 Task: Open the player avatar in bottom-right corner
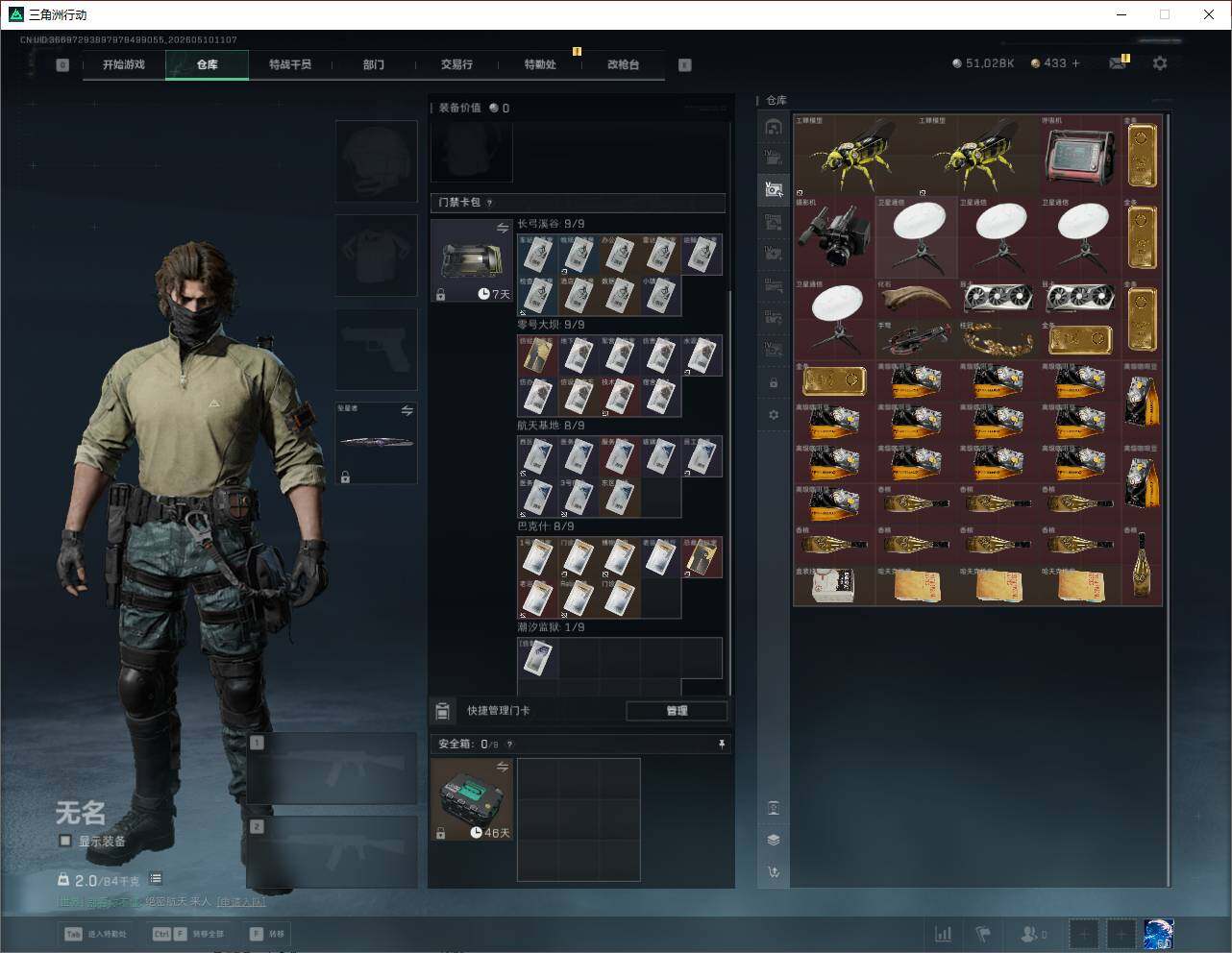(1158, 934)
